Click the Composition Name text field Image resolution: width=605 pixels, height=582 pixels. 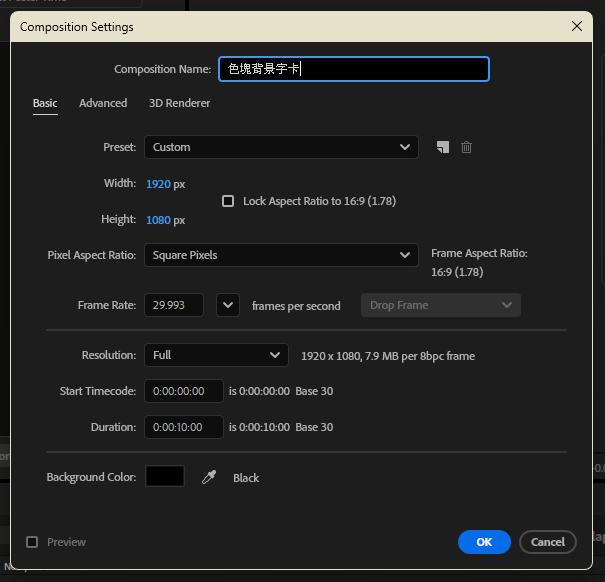click(x=353, y=69)
